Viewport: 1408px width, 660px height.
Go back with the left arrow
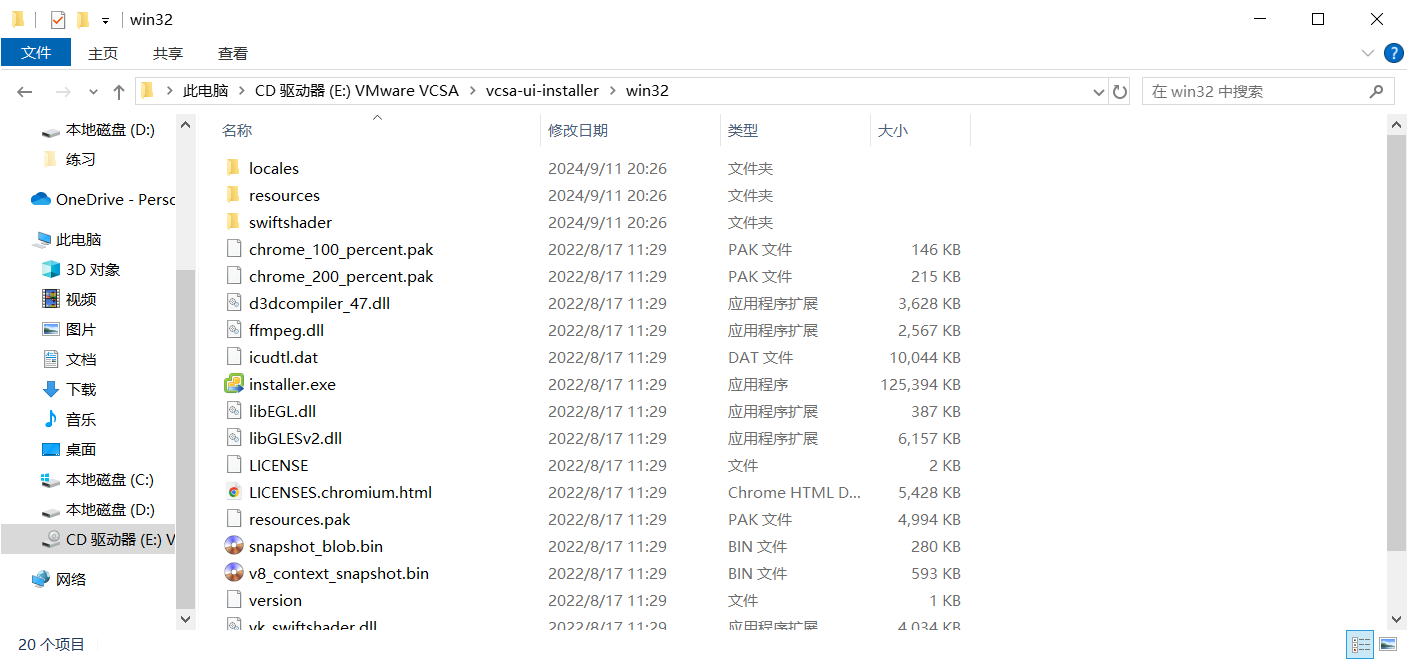[x=25, y=91]
